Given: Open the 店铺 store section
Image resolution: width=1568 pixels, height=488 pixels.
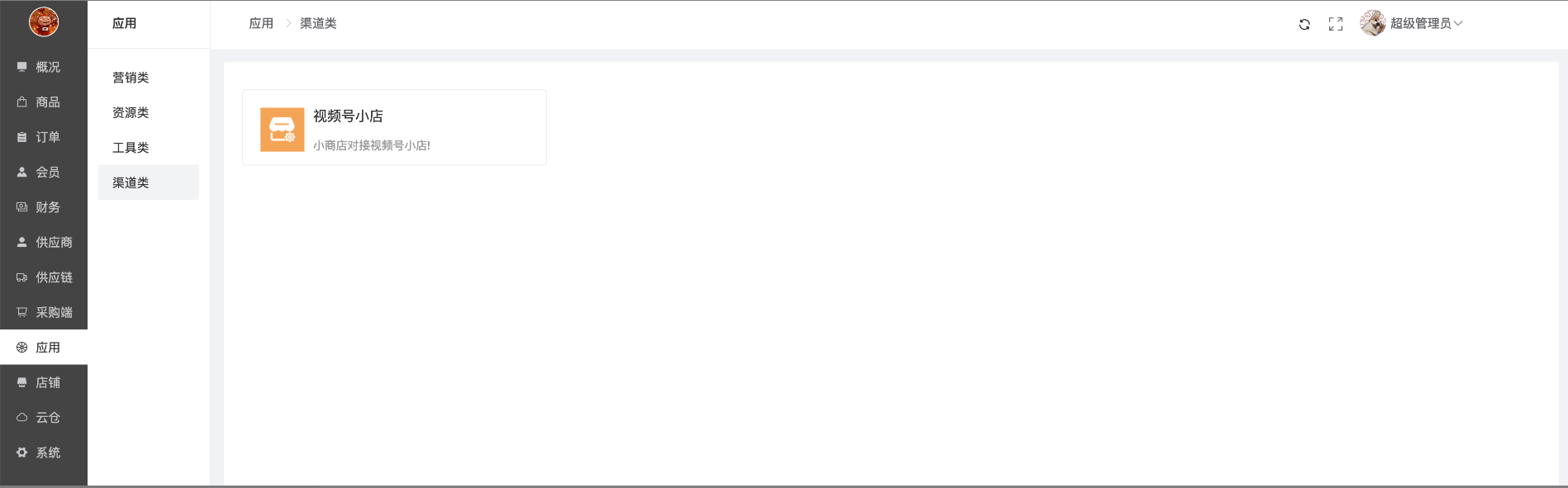Looking at the screenshot, I should click(x=44, y=383).
